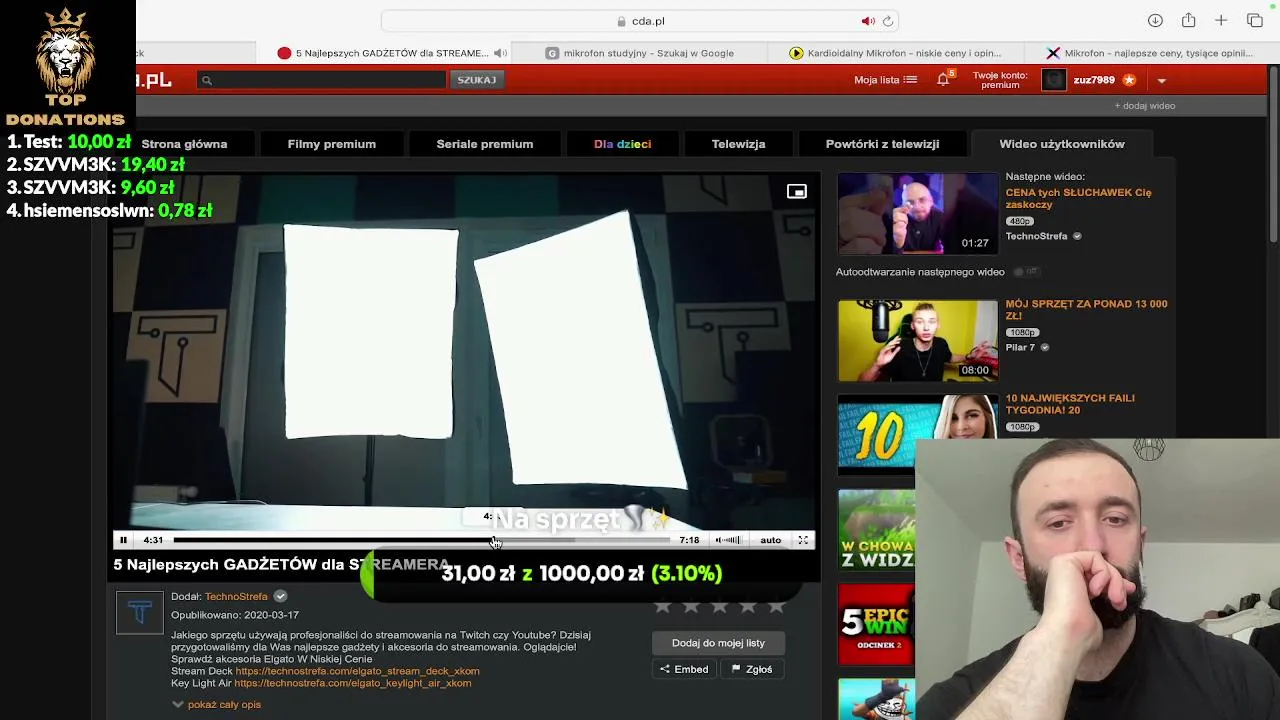
Task: Pause the video playback
Action: 123,540
